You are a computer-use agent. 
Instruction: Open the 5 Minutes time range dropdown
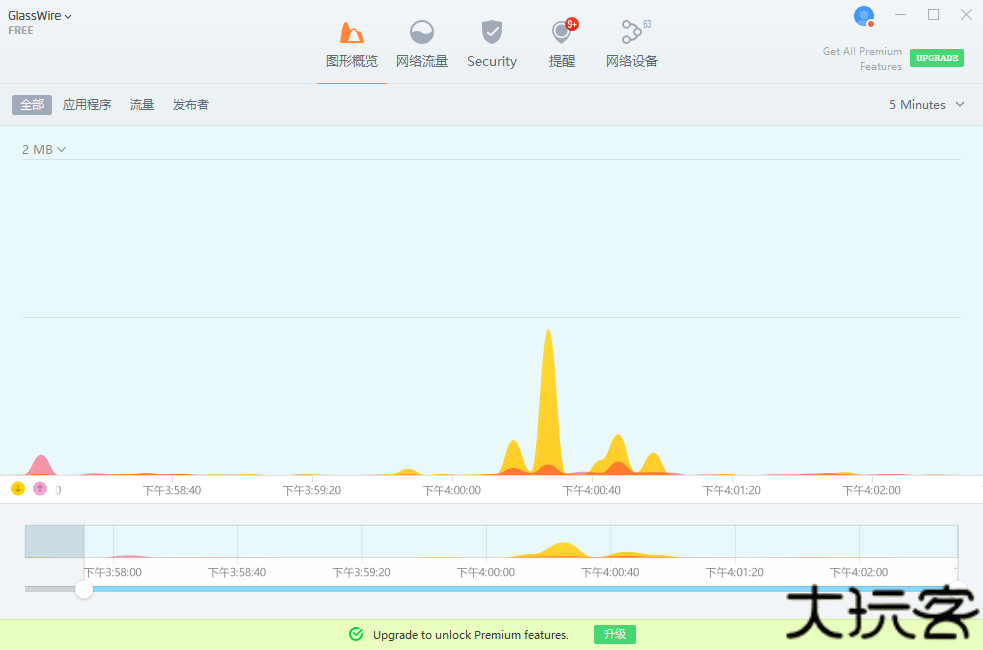[x=926, y=105]
